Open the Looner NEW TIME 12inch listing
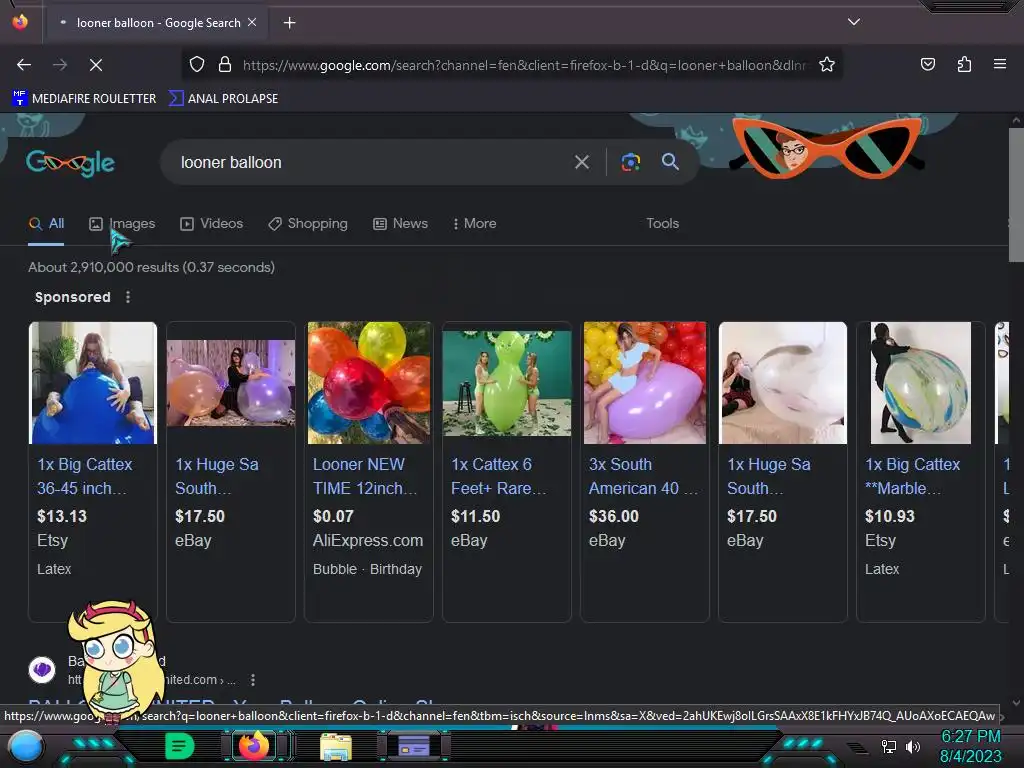Image resolution: width=1024 pixels, height=768 pixels. coord(364,476)
